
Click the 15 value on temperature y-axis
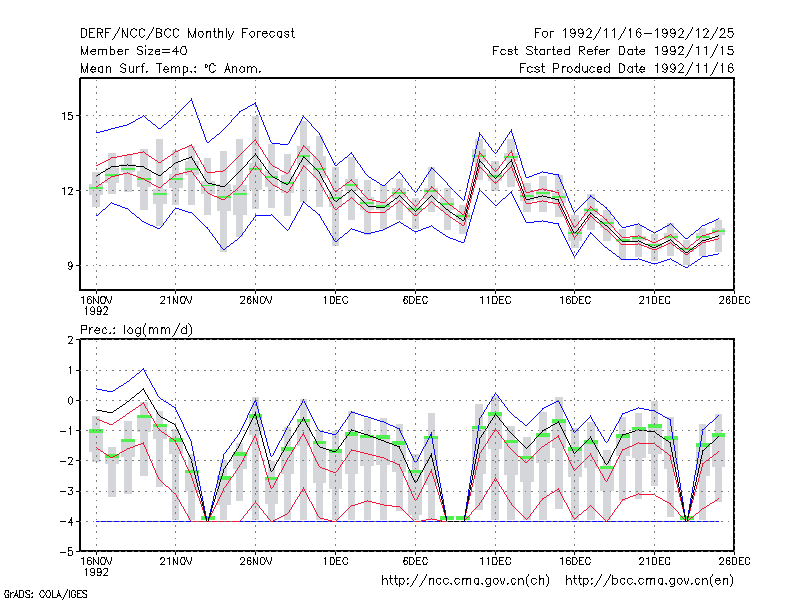tap(67, 116)
